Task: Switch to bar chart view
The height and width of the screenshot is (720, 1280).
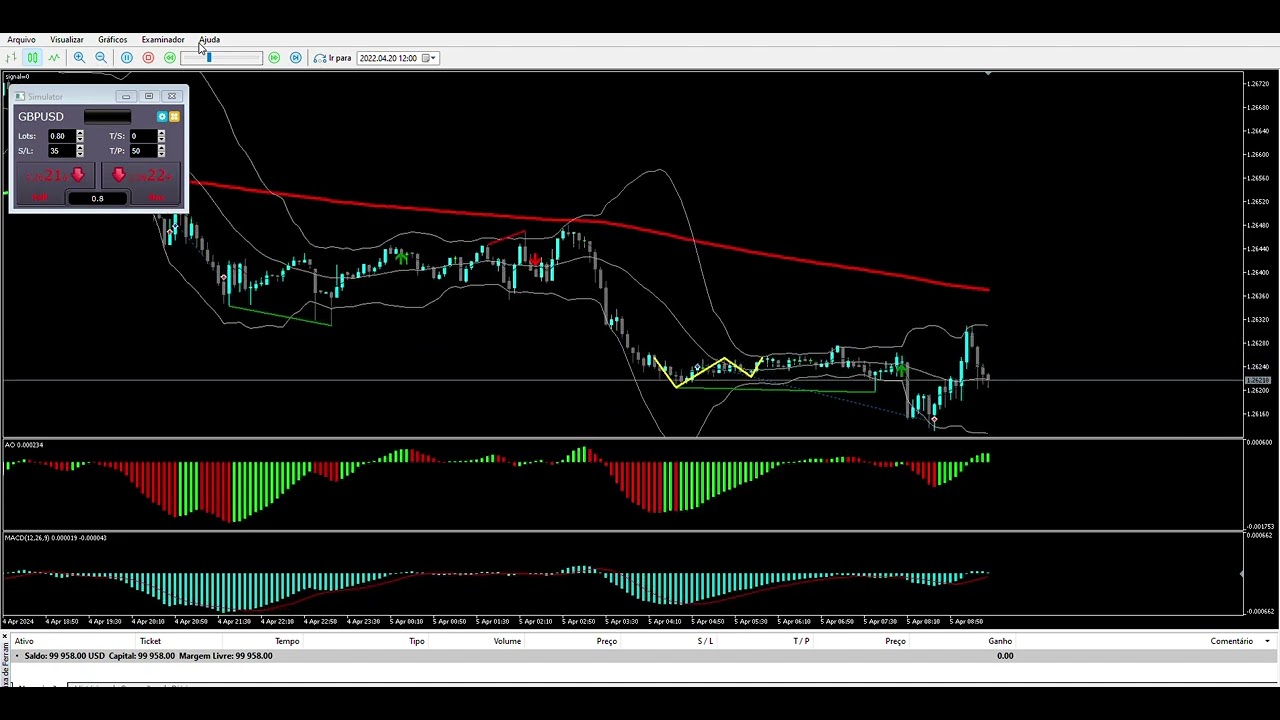Action: 11,58
